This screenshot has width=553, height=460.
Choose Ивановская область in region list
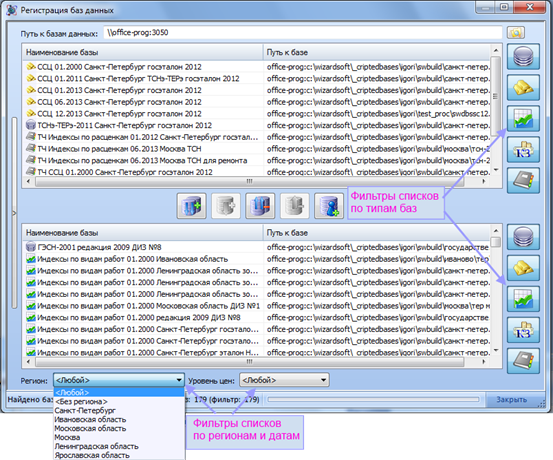(119, 419)
